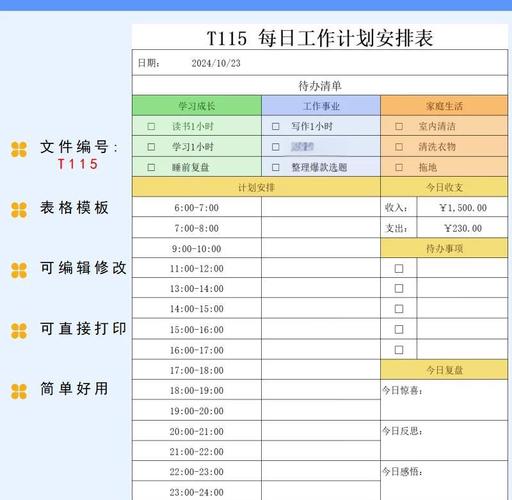Viewport: 512px width, 500px height.
Task: Click the 可直接打印 label text
Action: point(83,329)
